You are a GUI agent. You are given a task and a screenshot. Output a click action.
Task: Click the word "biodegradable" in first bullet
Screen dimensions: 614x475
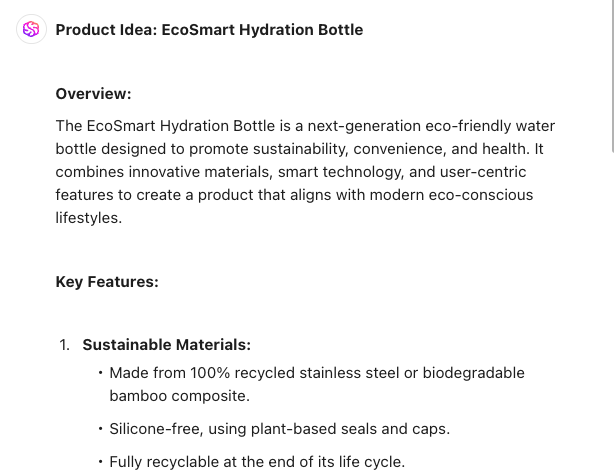coord(473,373)
